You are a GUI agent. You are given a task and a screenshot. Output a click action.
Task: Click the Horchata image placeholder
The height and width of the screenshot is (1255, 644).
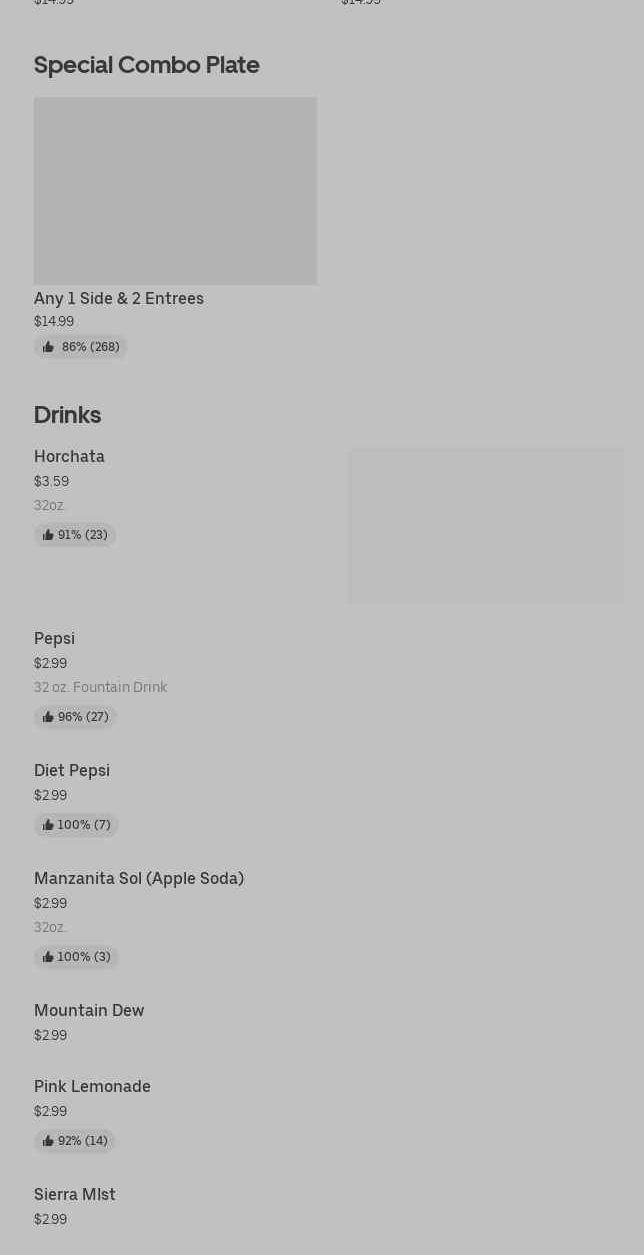[x=486, y=526]
